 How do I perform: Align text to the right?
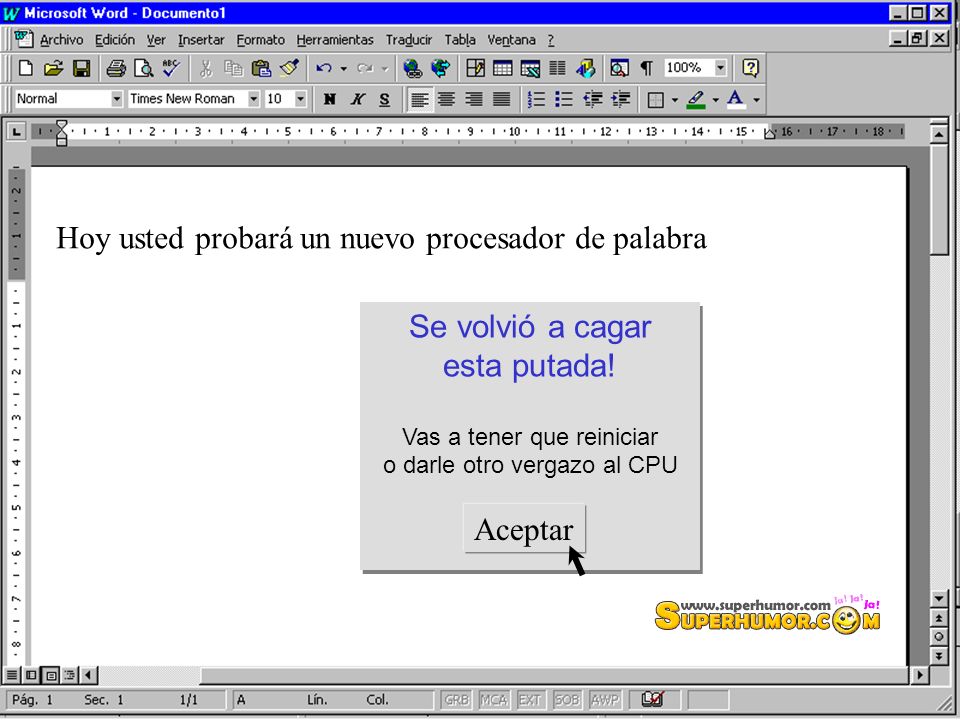[474, 99]
